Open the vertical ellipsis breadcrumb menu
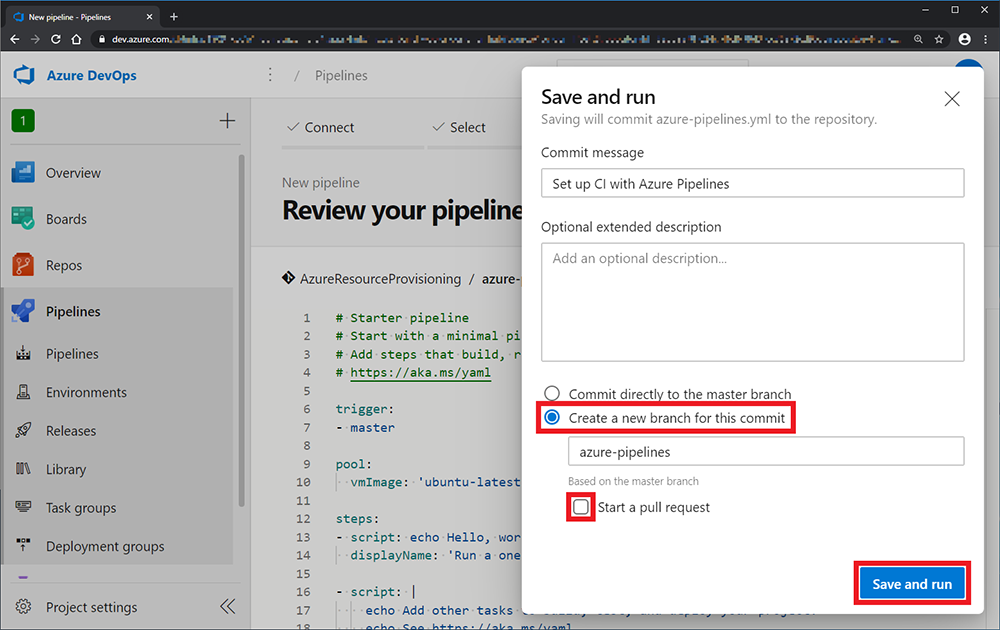Viewport: 1000px width, 630px height. click(x=270, y=75)
